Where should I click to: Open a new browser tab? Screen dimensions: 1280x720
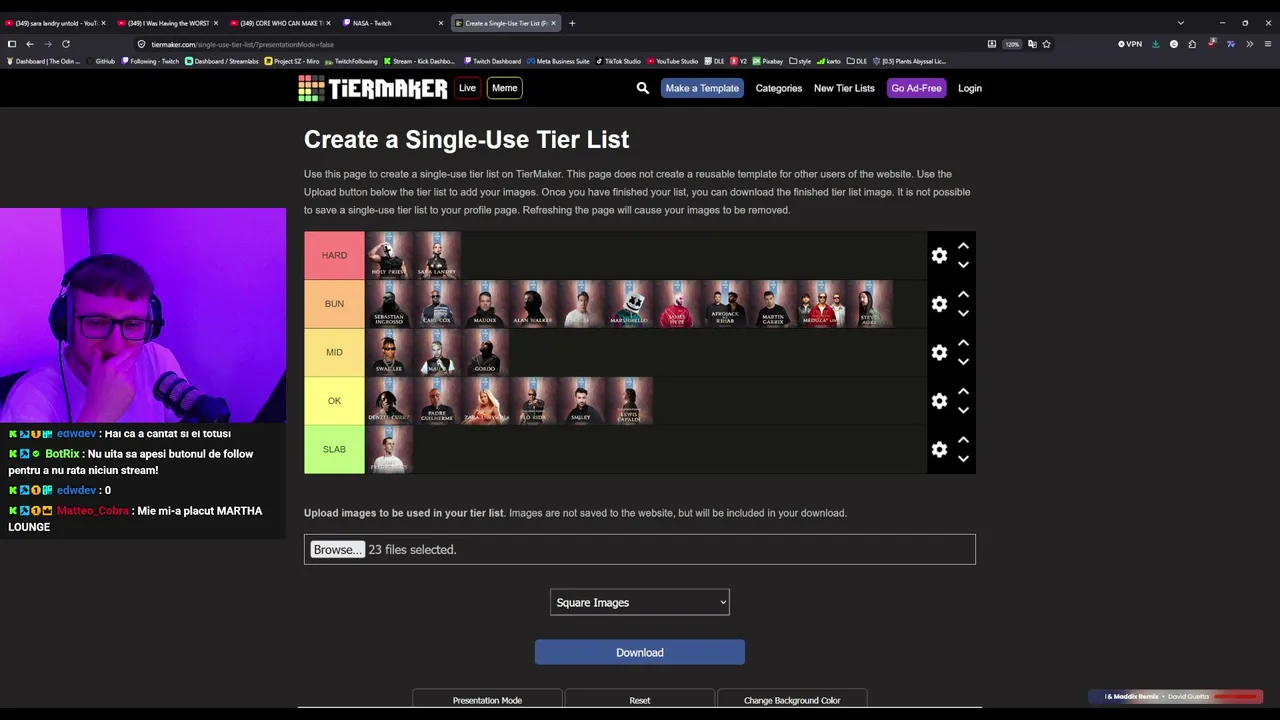tap(572, 23)
